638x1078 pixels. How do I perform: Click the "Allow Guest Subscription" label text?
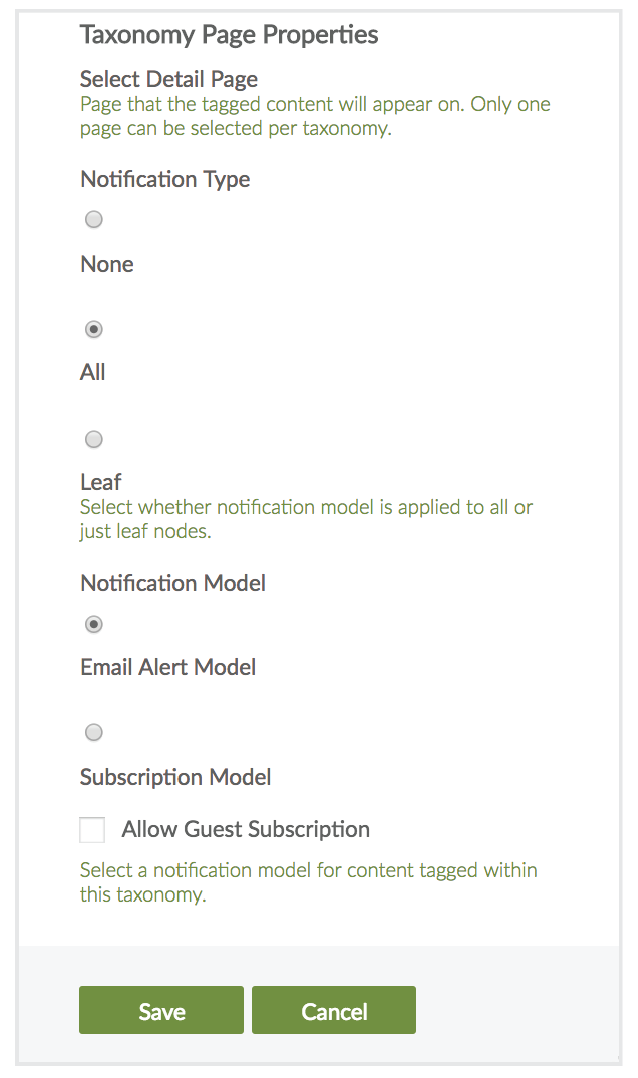click(246, 829)
